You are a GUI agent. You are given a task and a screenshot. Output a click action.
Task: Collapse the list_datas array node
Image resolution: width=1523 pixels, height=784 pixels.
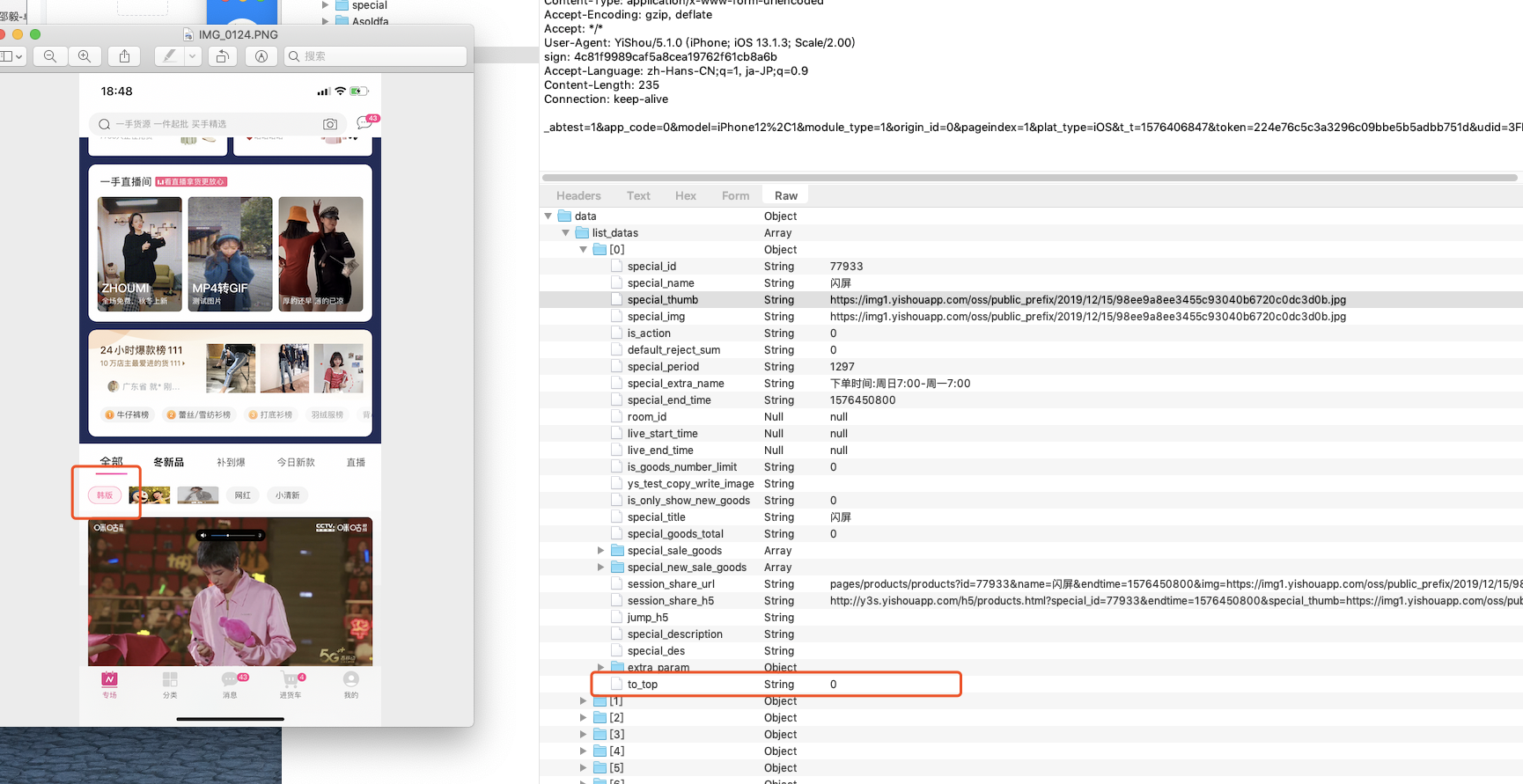(566, 233)
